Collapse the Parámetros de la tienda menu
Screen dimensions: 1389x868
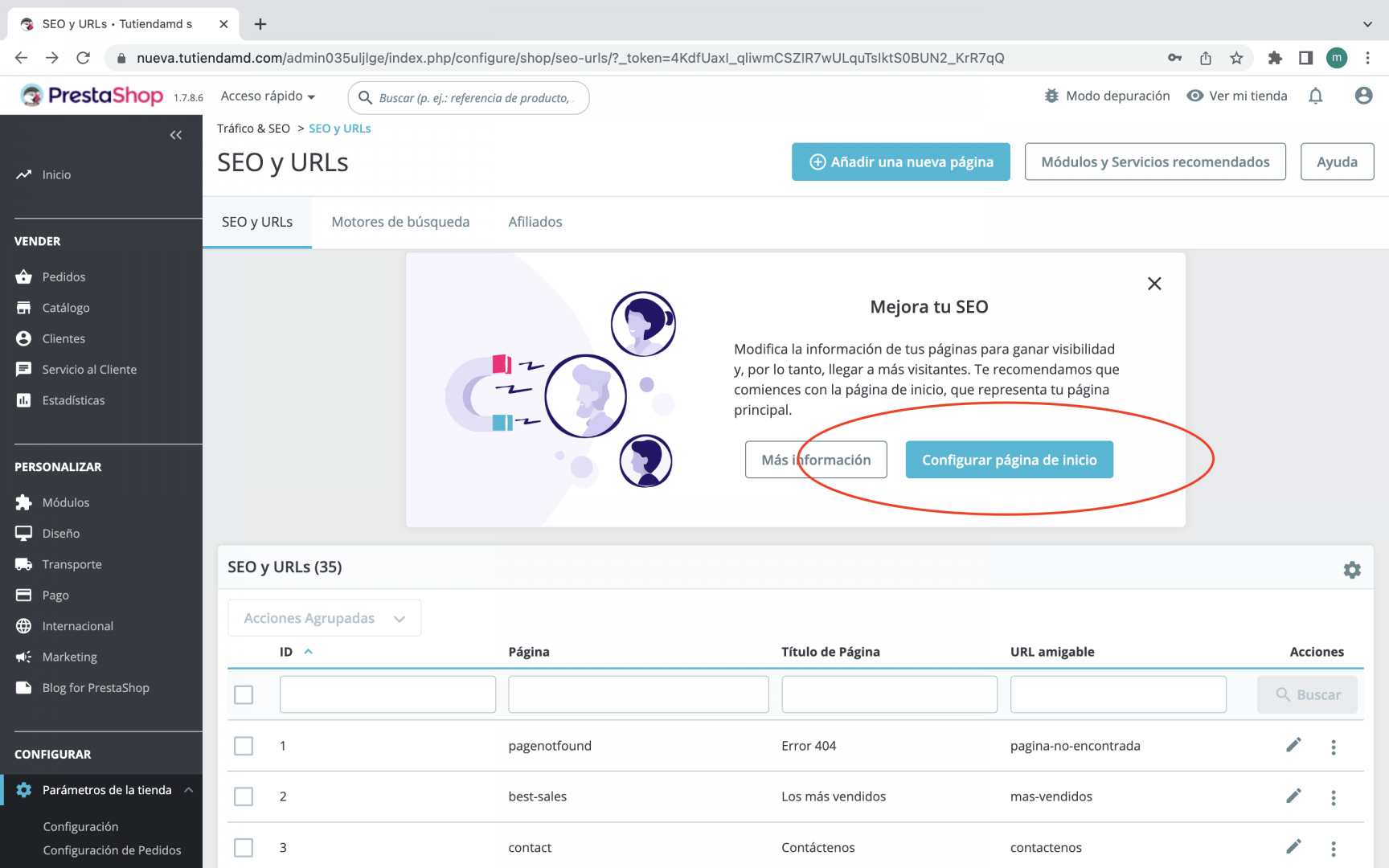pyautogui.click(x=189, y=790)
